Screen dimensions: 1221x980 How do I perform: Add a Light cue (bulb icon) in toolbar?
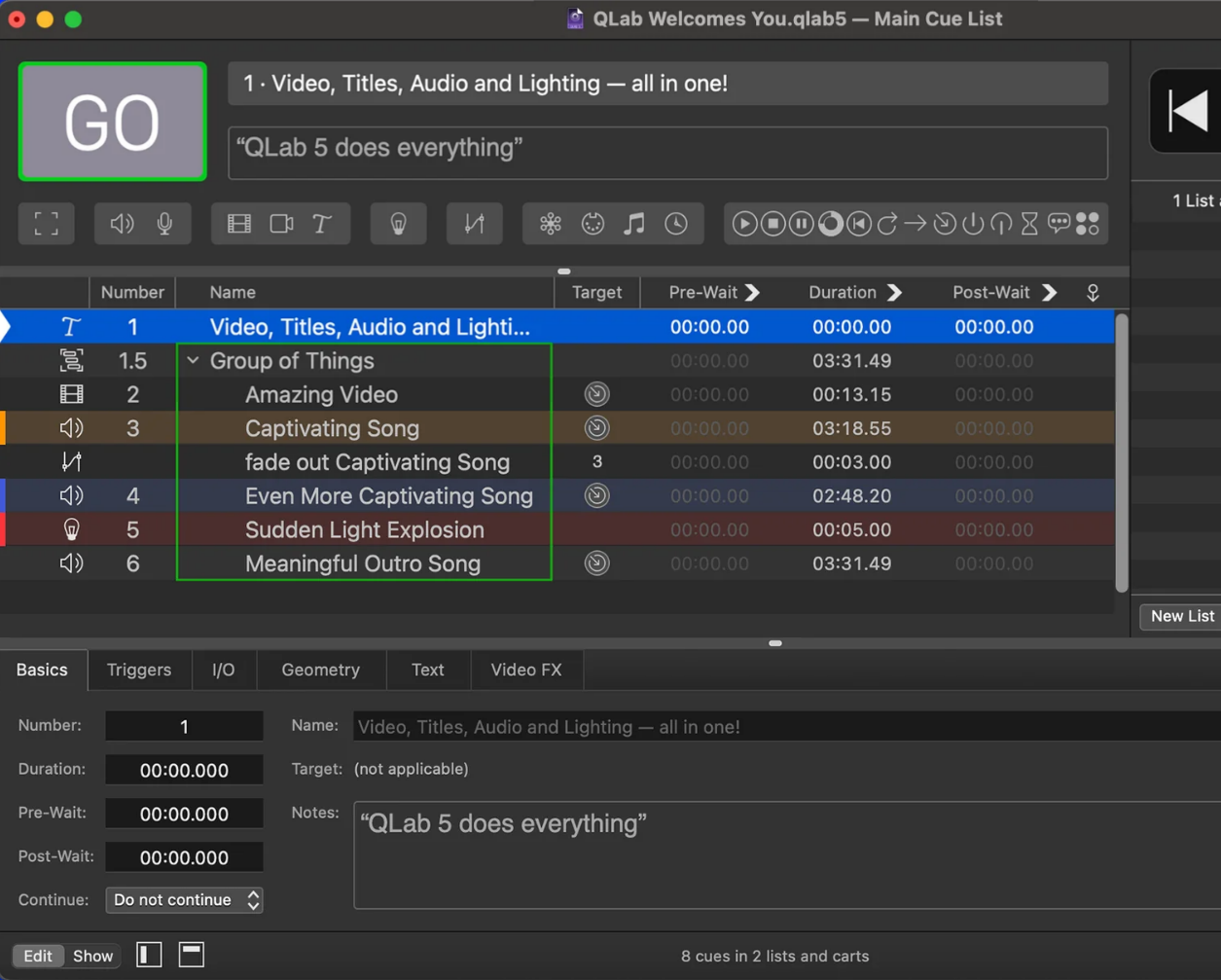(398, 224)
